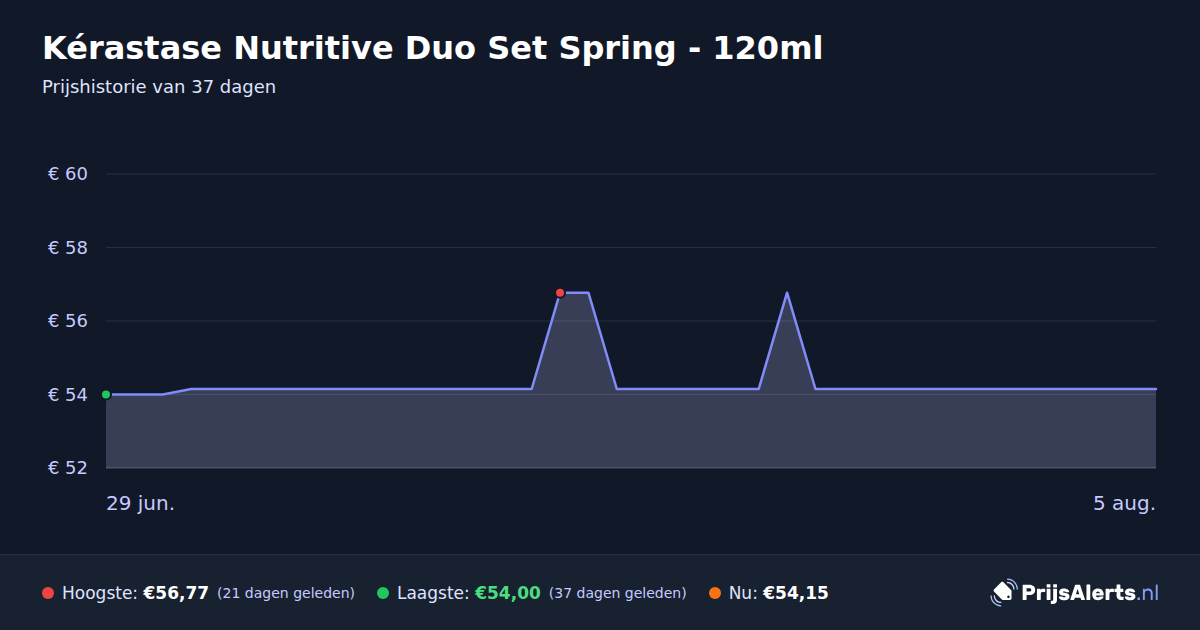The height and width of the screenshot is (630, 1200).
Task: Click the € 58 axis label
Action: tap(68, 247)
